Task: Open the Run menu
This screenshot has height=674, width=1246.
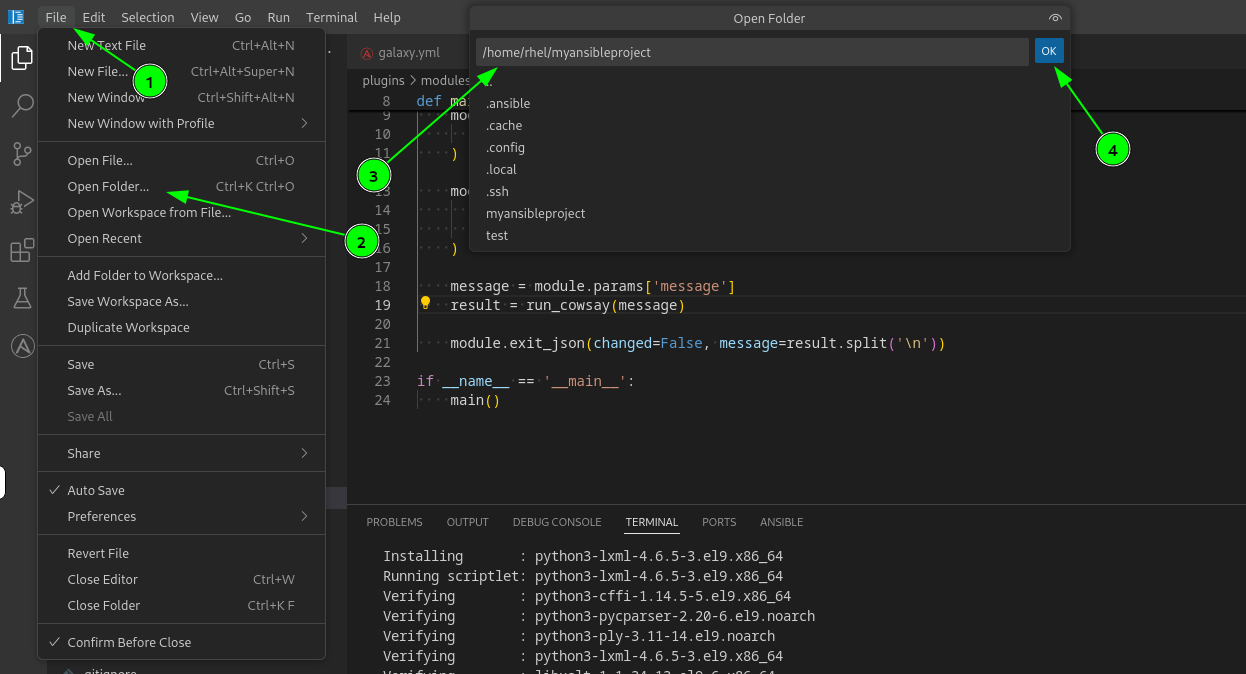Action: (279, 17)
